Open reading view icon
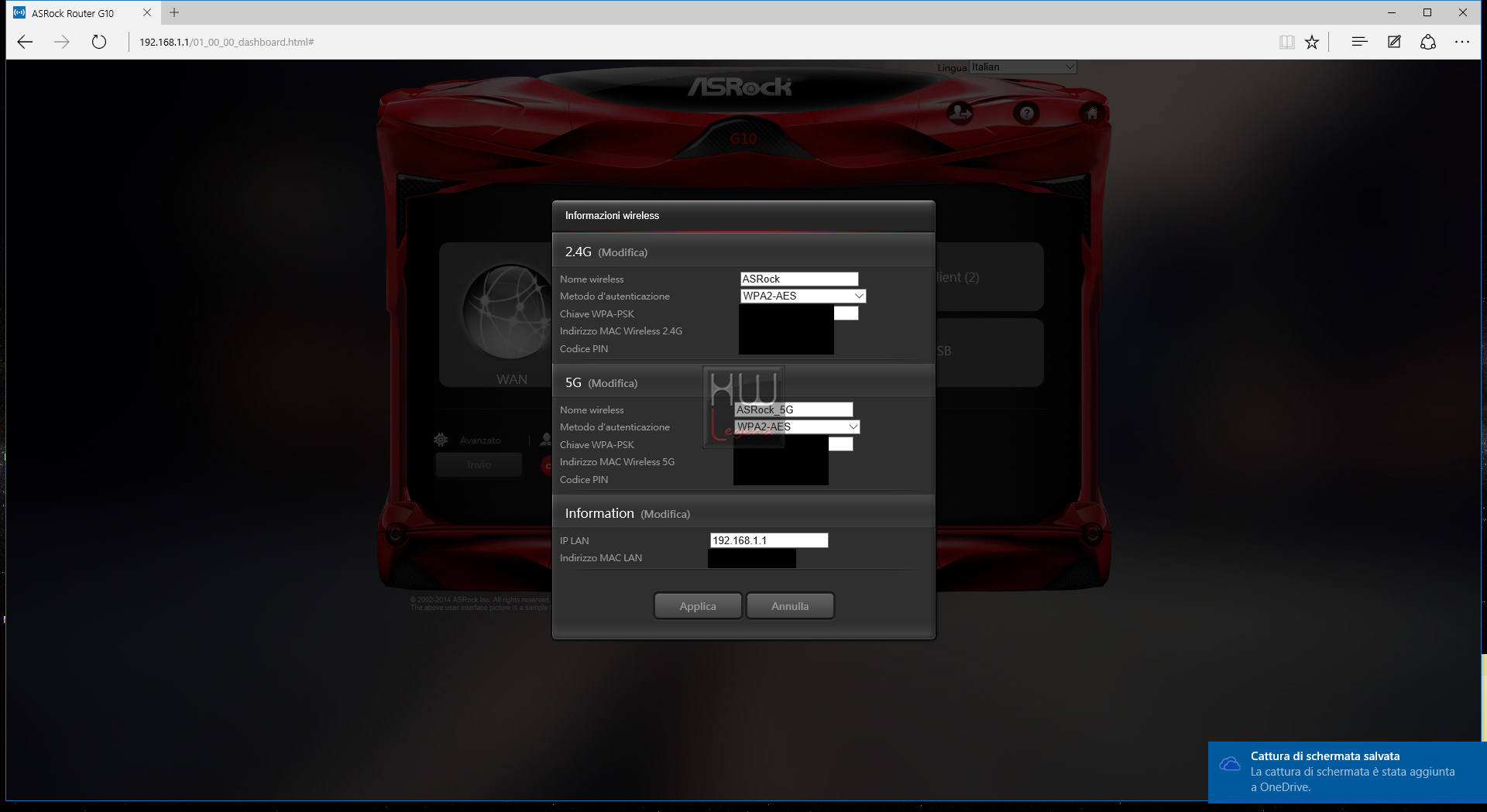1487x812 pixels. (1286, 42)
